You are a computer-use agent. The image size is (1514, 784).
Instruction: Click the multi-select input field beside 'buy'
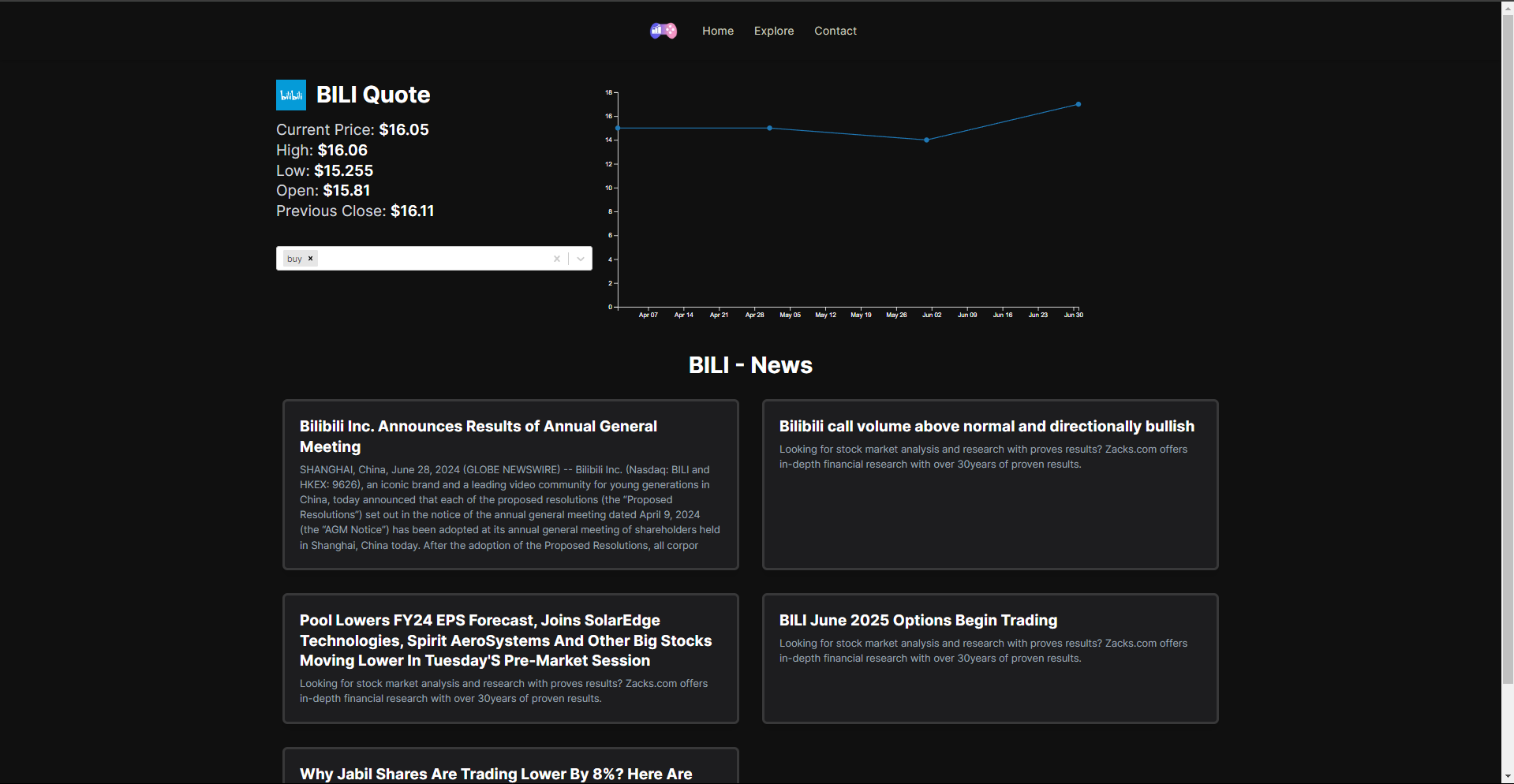click(x=432, y=259)
